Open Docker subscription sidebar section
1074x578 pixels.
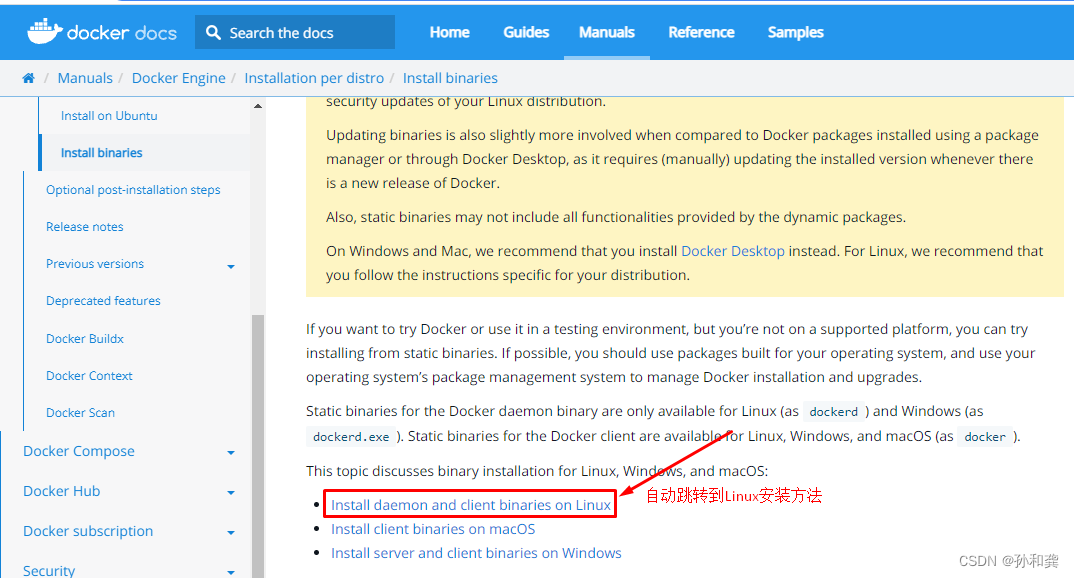pyautogui.click(x=88, y=531)
